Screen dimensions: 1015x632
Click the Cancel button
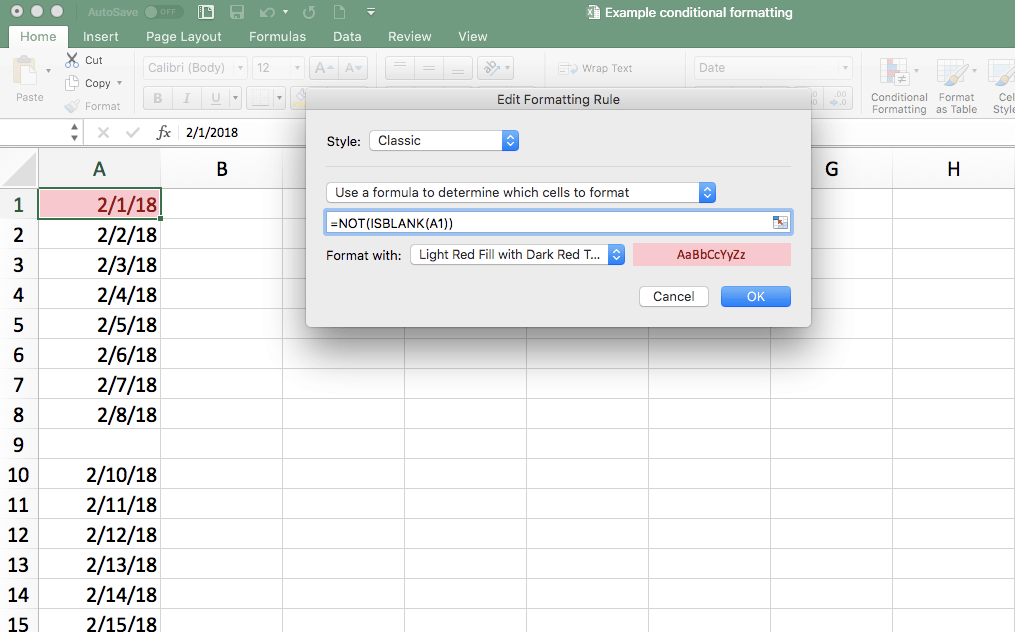(x=673, y=297)
